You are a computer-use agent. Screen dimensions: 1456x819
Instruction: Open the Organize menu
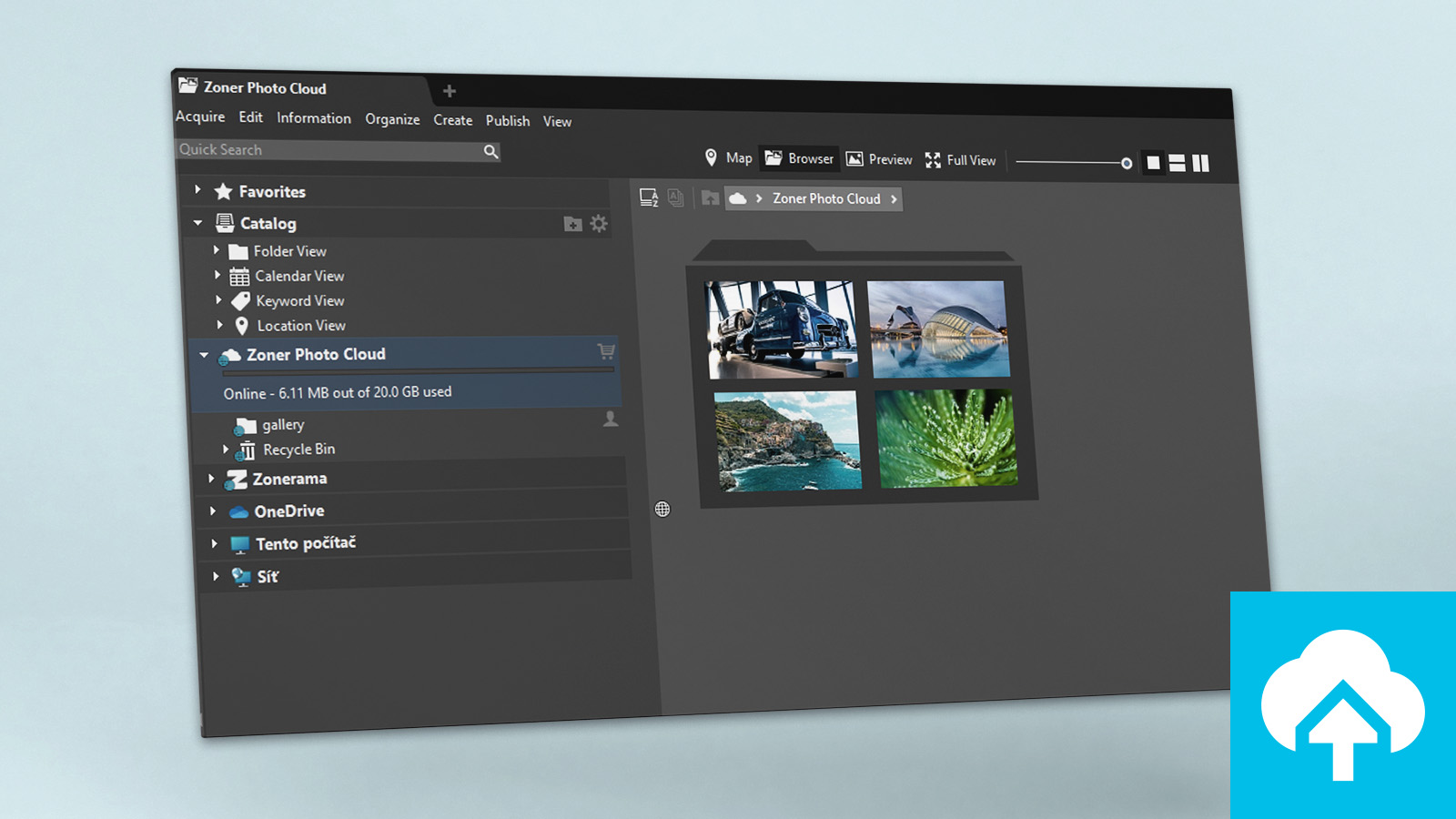click(x=392, y=119)
